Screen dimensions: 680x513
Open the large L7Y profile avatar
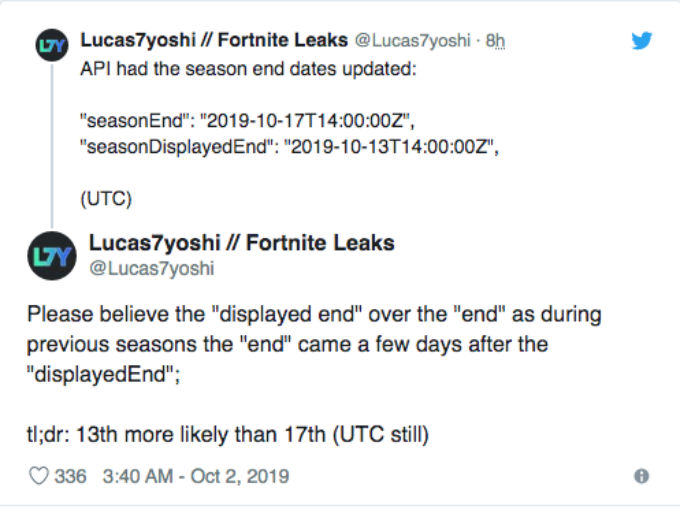52,256
